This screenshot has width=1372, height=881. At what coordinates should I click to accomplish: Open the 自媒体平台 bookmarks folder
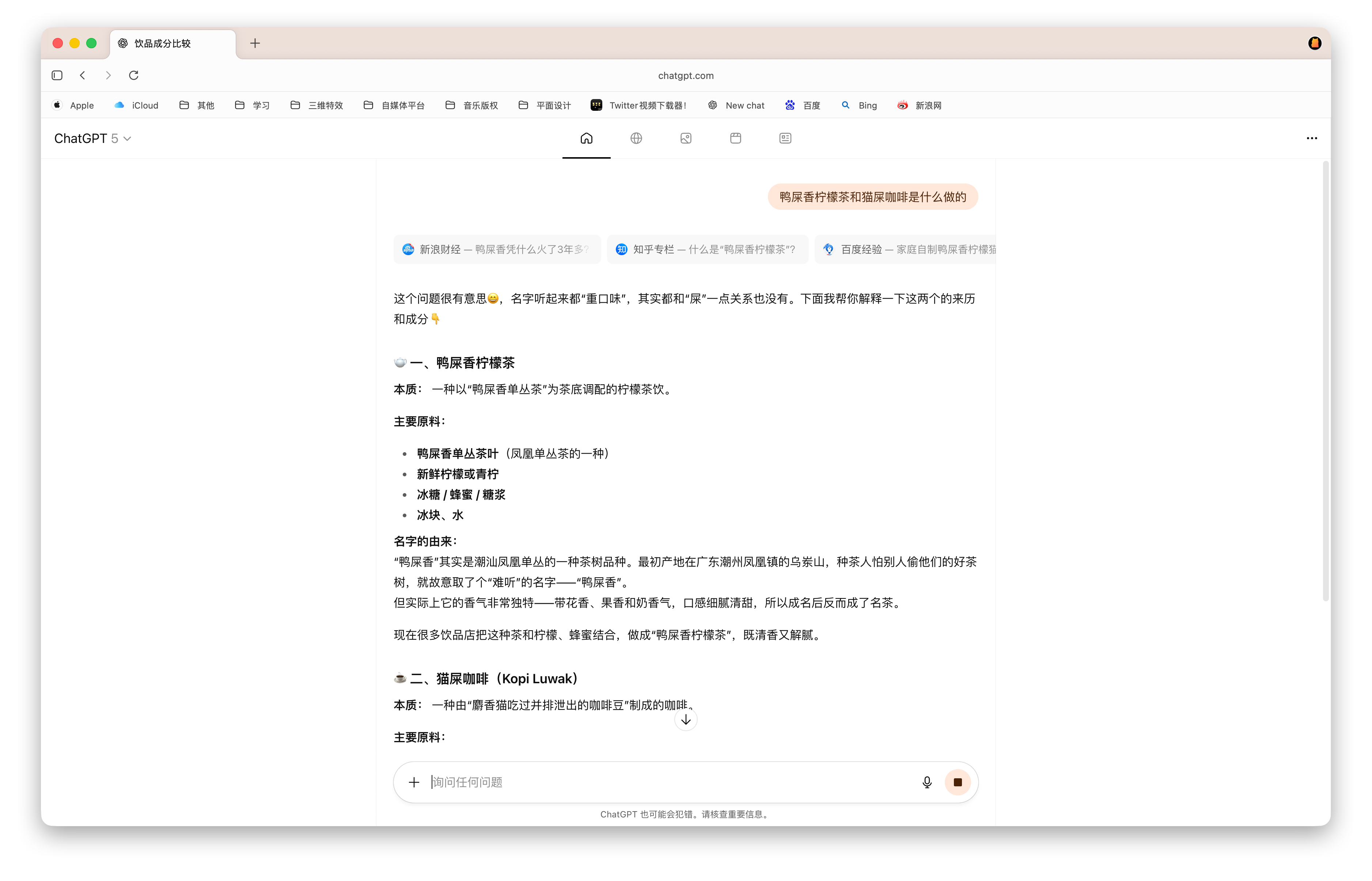tap(394, 105)
